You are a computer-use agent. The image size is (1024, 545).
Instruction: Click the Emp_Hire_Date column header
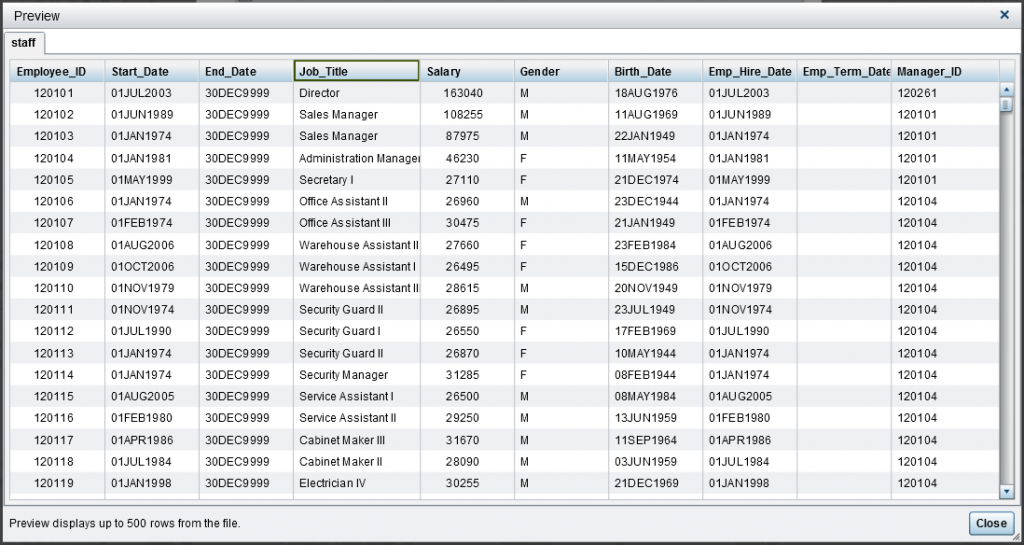(x=749, y=72)
